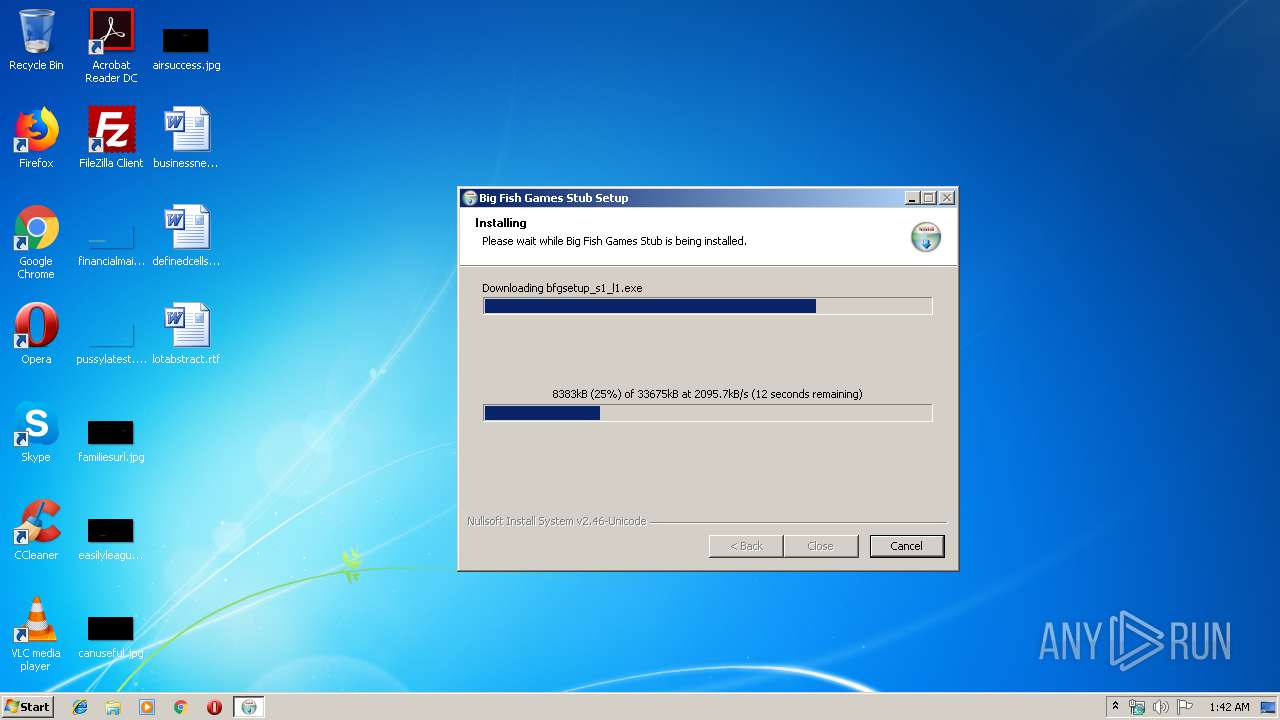The height and width of the screenshot is (720, 1280).
Task: Select the lotabstract.rtf document
Action: 186,334
